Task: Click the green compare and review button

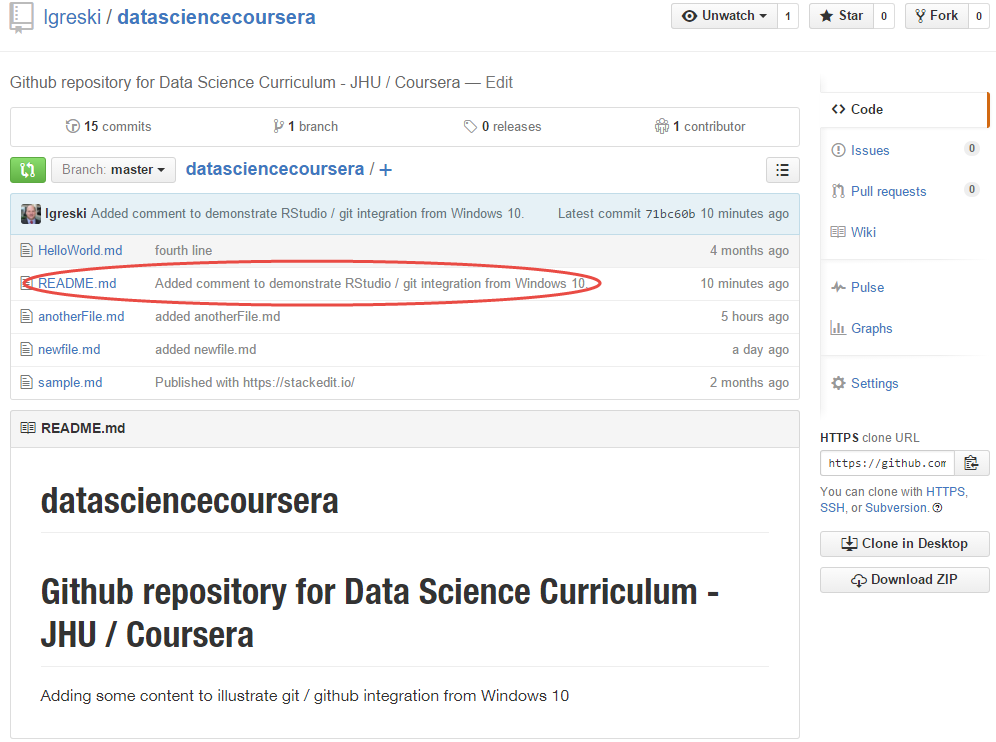Action: pos(28,170)
